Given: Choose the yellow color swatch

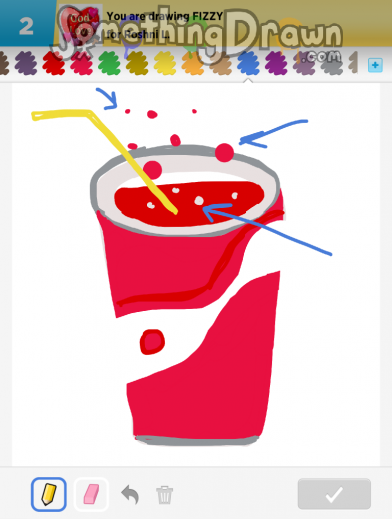Looking at the screenshot, I should click(165, 63).
